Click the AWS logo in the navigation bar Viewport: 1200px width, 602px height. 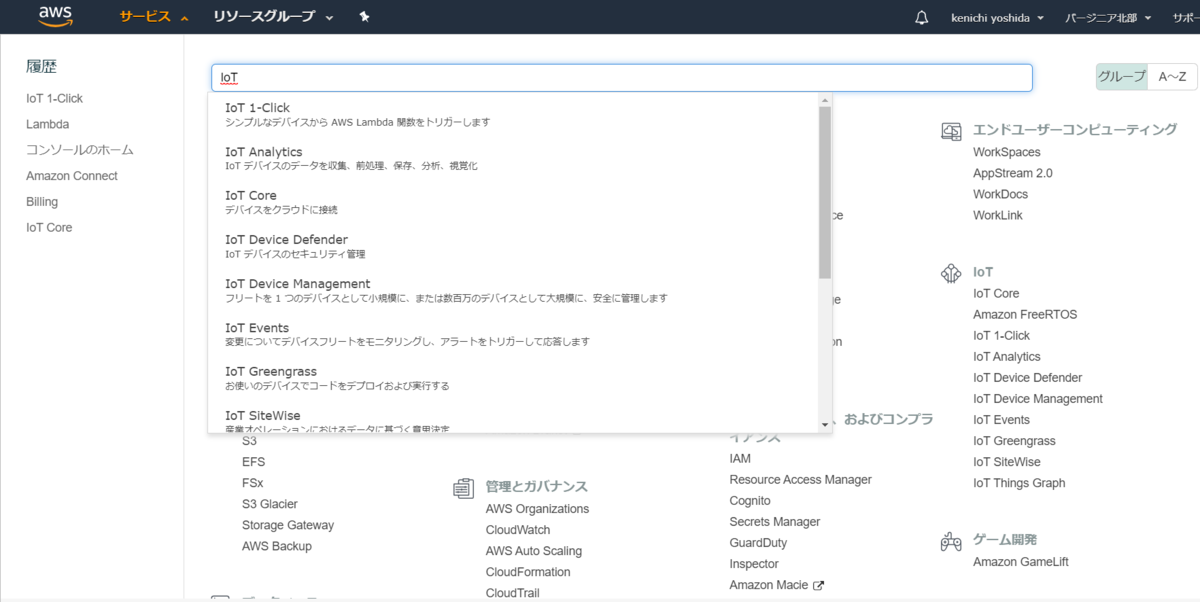55,16
